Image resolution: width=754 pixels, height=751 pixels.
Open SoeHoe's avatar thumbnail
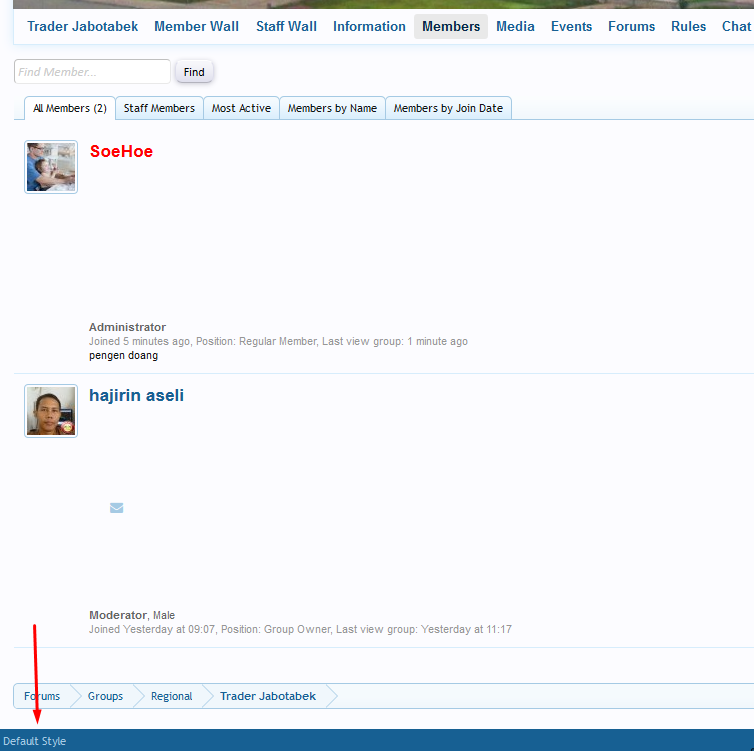pyautogui.click(x=51, y=167)
